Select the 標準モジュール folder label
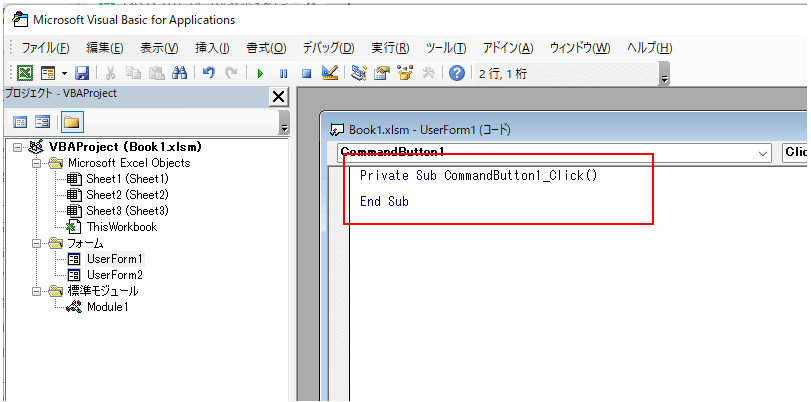 click(103, 291)
